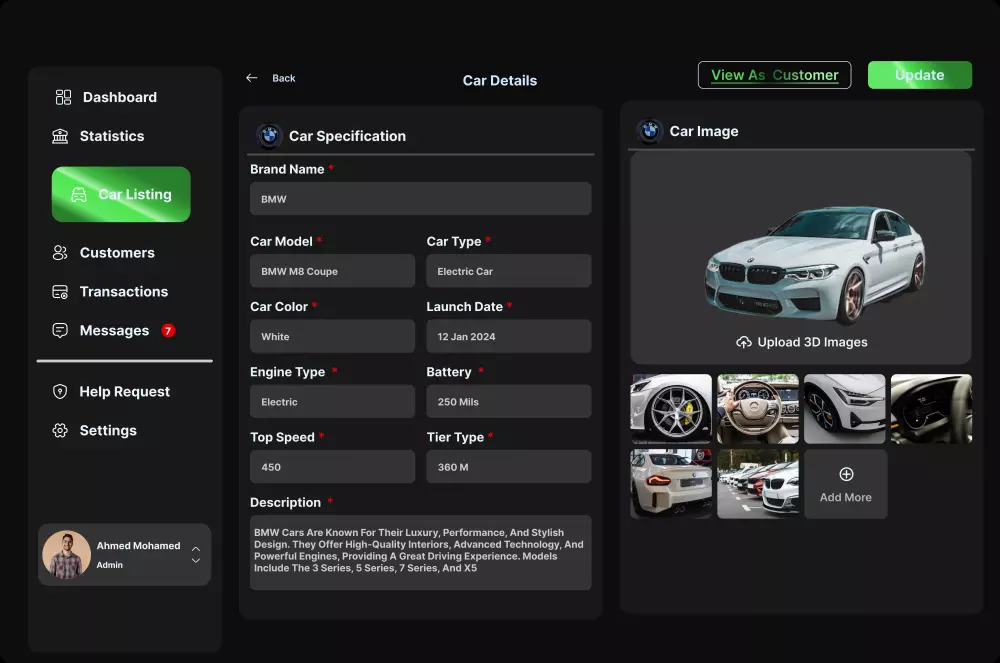
Task: Open the rear view white car thumbnail
Action: (671, 484)
